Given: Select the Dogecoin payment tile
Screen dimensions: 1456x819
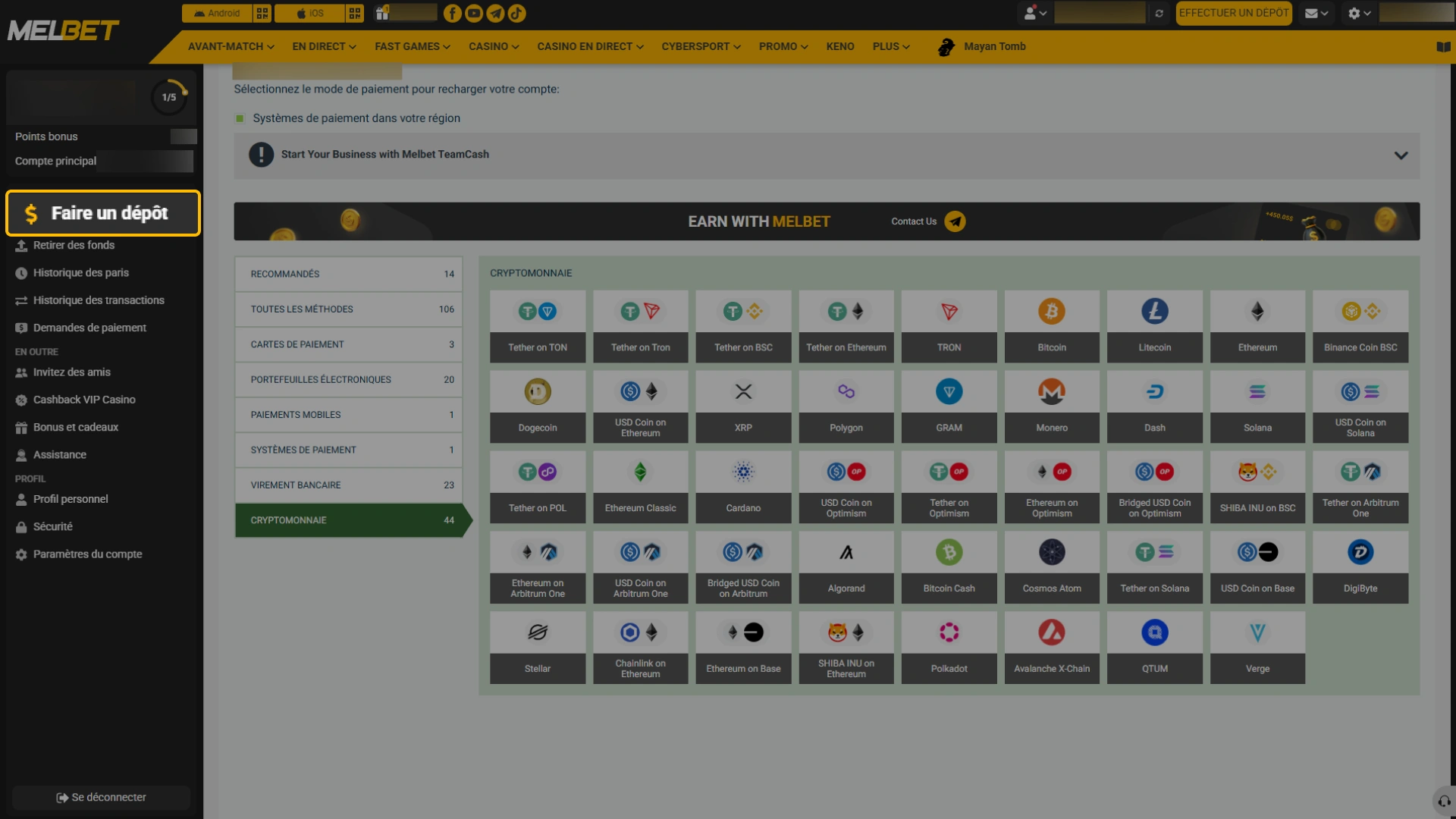Looking at the screenshot, I should [x=538, y=406].
